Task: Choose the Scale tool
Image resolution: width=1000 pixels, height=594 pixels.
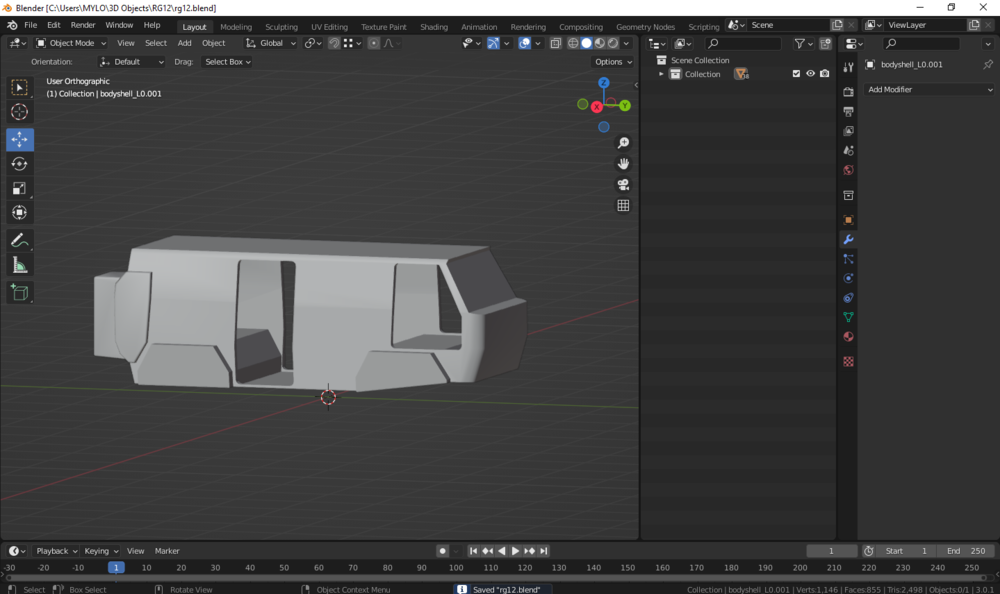Action: pyautogui.click(x=19, y=188)
